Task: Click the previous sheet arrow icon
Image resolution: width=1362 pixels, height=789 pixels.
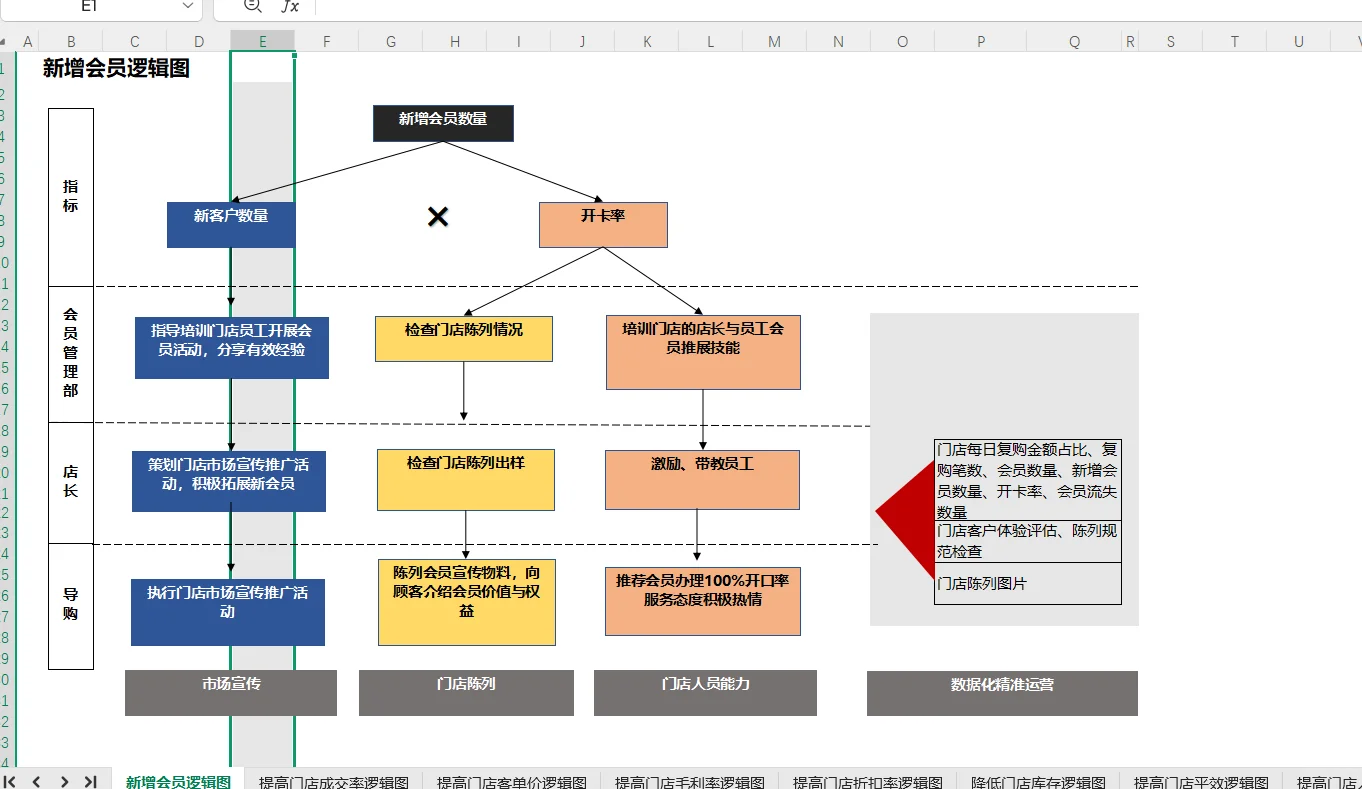Action: [x=36, y=779]
